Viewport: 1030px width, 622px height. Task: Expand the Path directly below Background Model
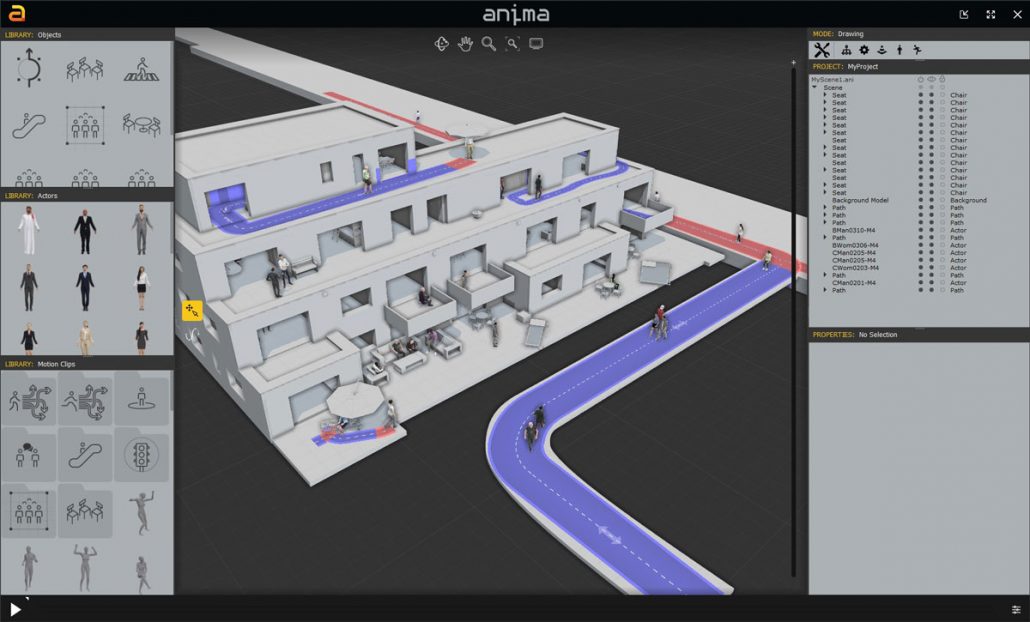point(825,208)
